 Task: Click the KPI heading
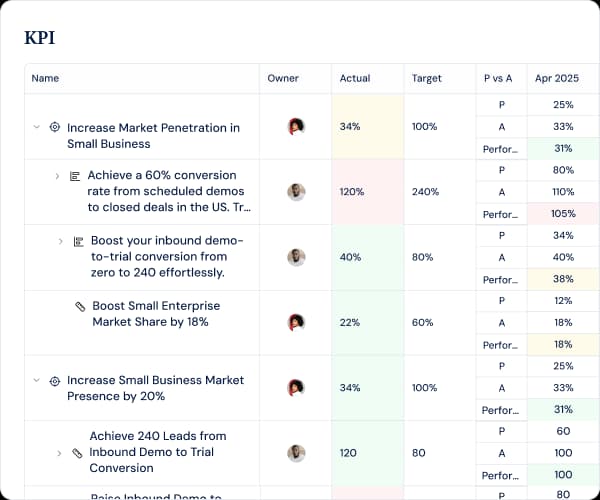pyautogui.click(x=40, y=37)
